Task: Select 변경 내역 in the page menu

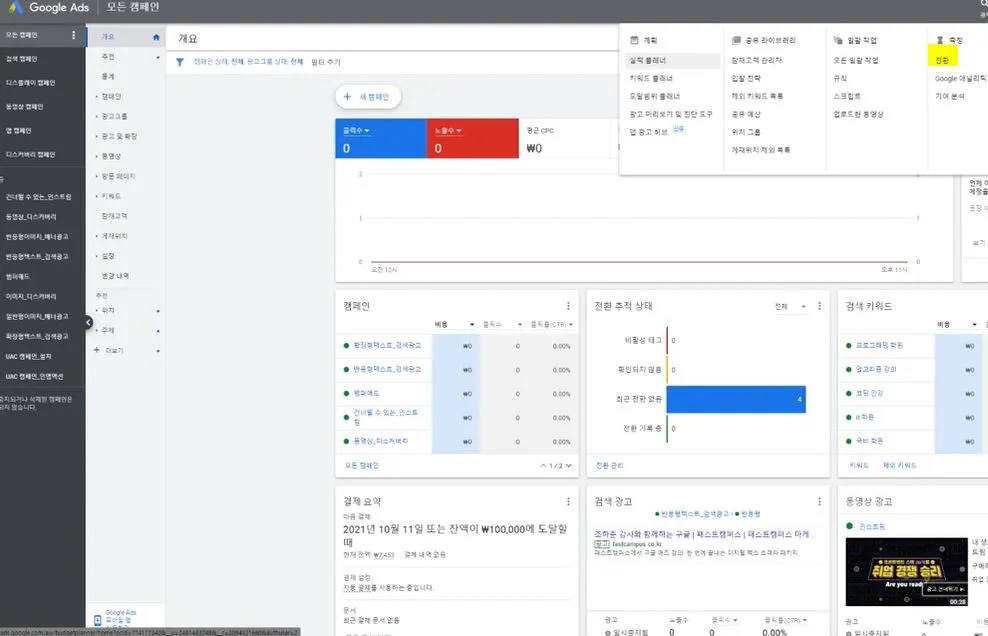Action: 115,276
